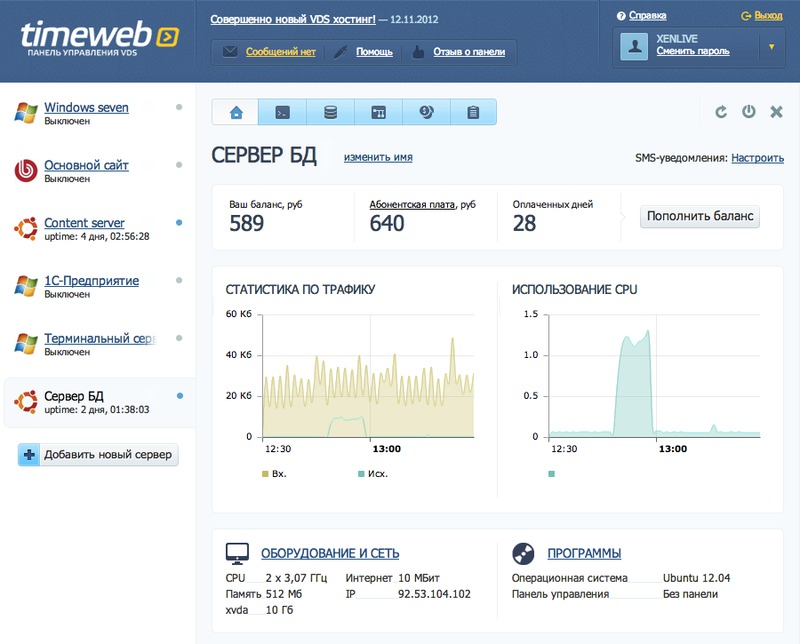The width and height of the screenshot is (800, 644).
Task: Click Windows icon next to 1С-Предприятие
Action: 26,286
